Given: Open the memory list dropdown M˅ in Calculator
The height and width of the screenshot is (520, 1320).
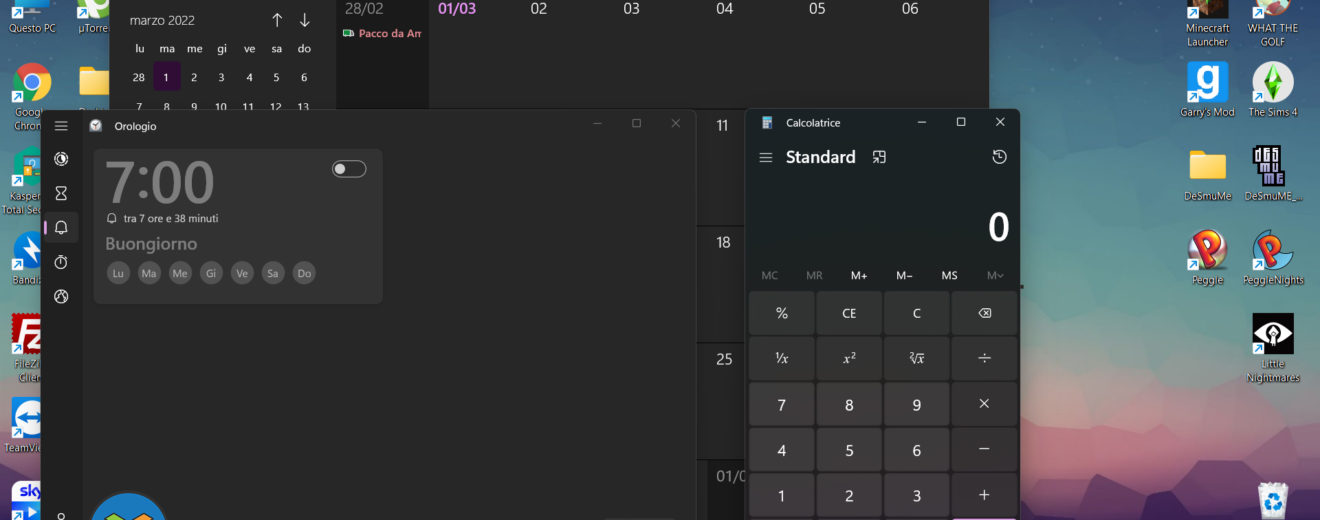Looking at the screenshot, I should pos(995,275).
